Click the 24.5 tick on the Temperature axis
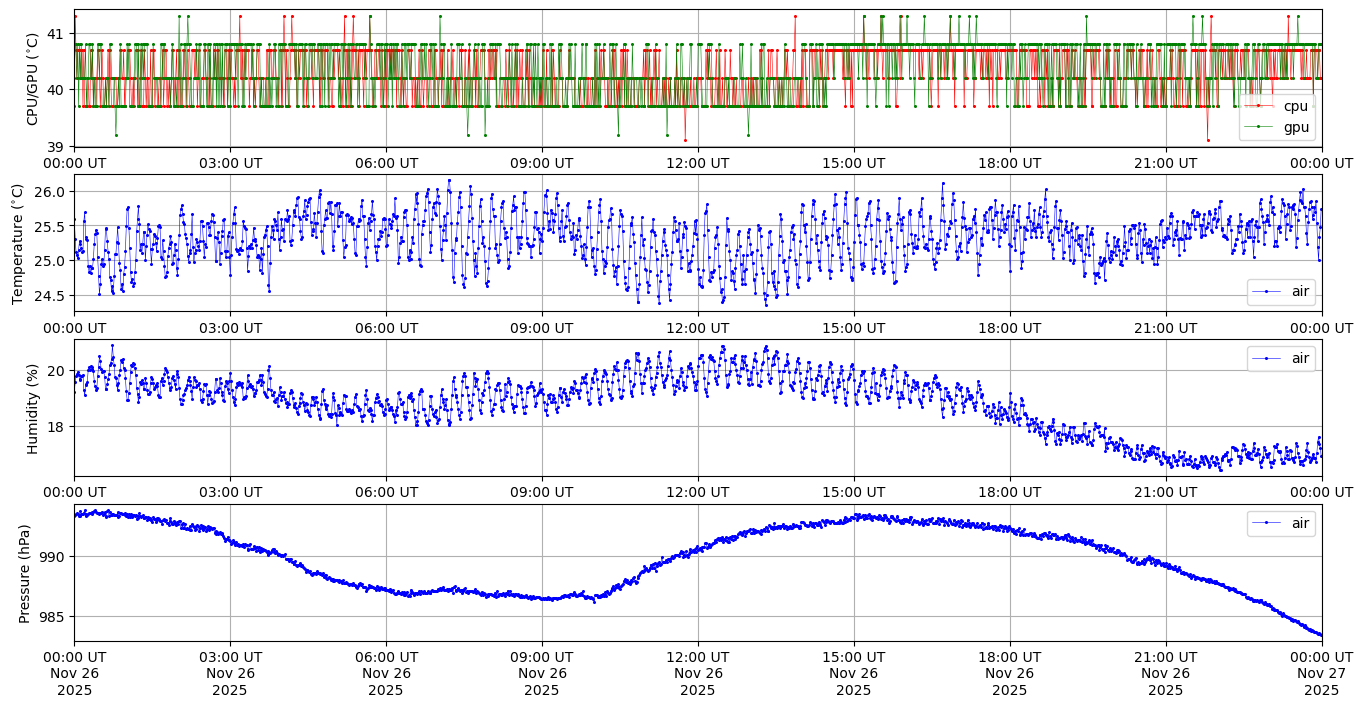 pyautogui.click(x=50, y=296)
